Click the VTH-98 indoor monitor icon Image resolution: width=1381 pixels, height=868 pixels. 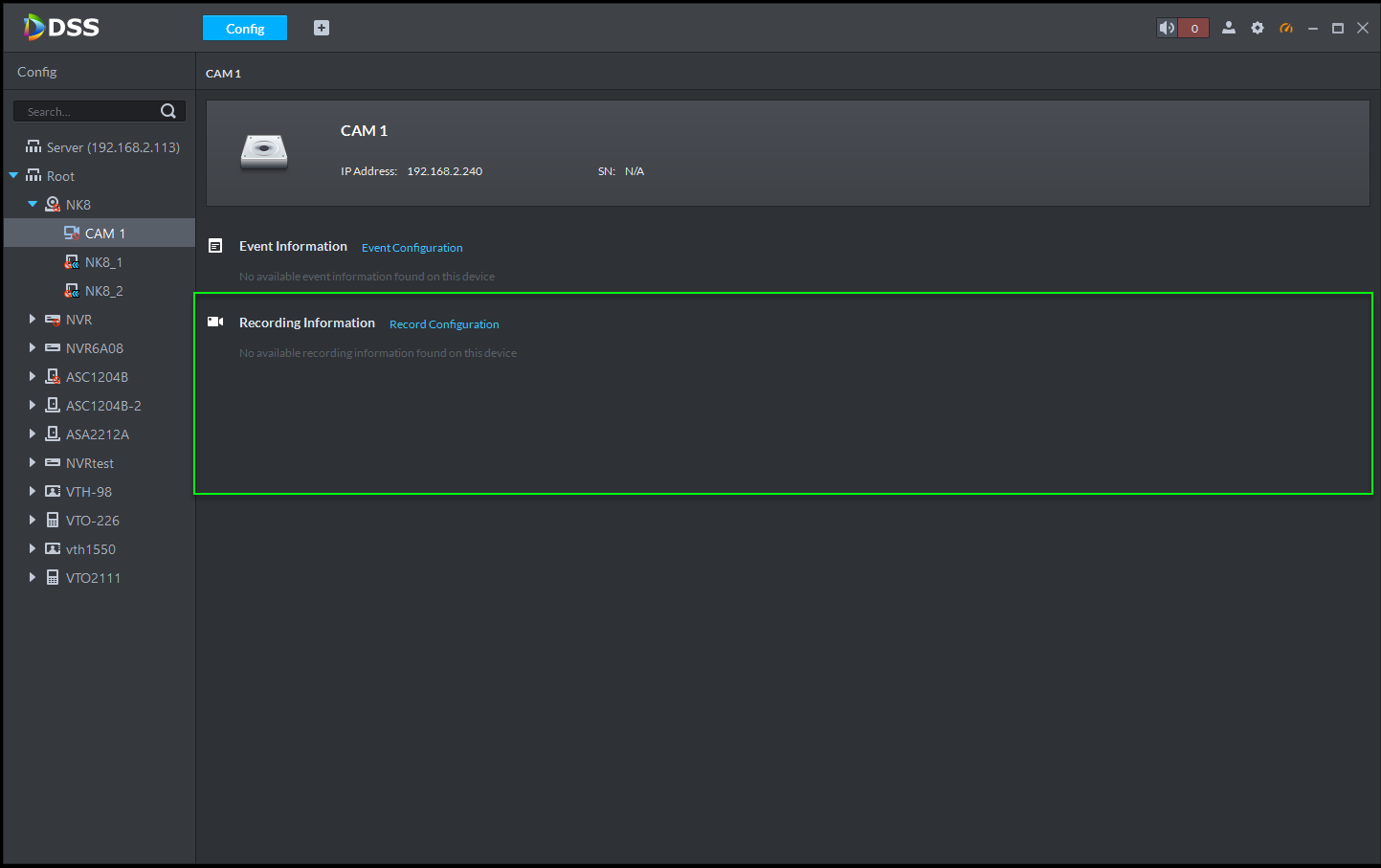tap(53, 491)
